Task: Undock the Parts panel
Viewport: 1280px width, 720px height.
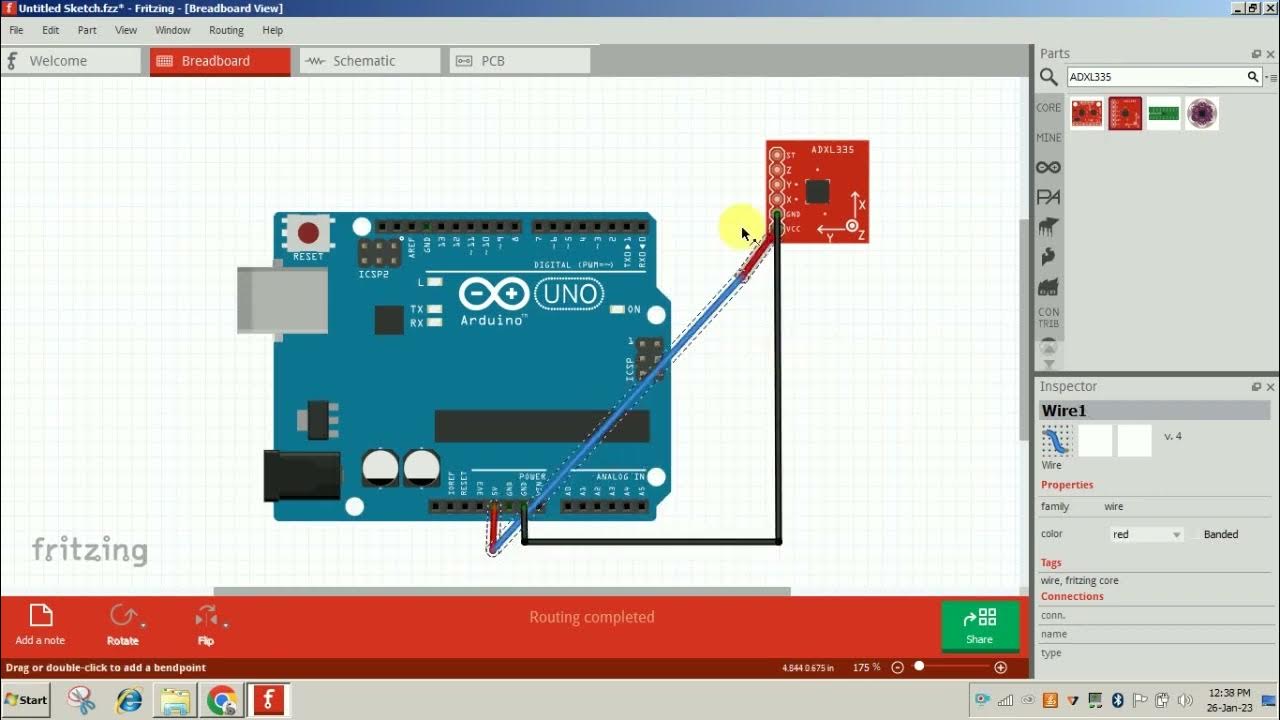Action: click(1256, 54)
